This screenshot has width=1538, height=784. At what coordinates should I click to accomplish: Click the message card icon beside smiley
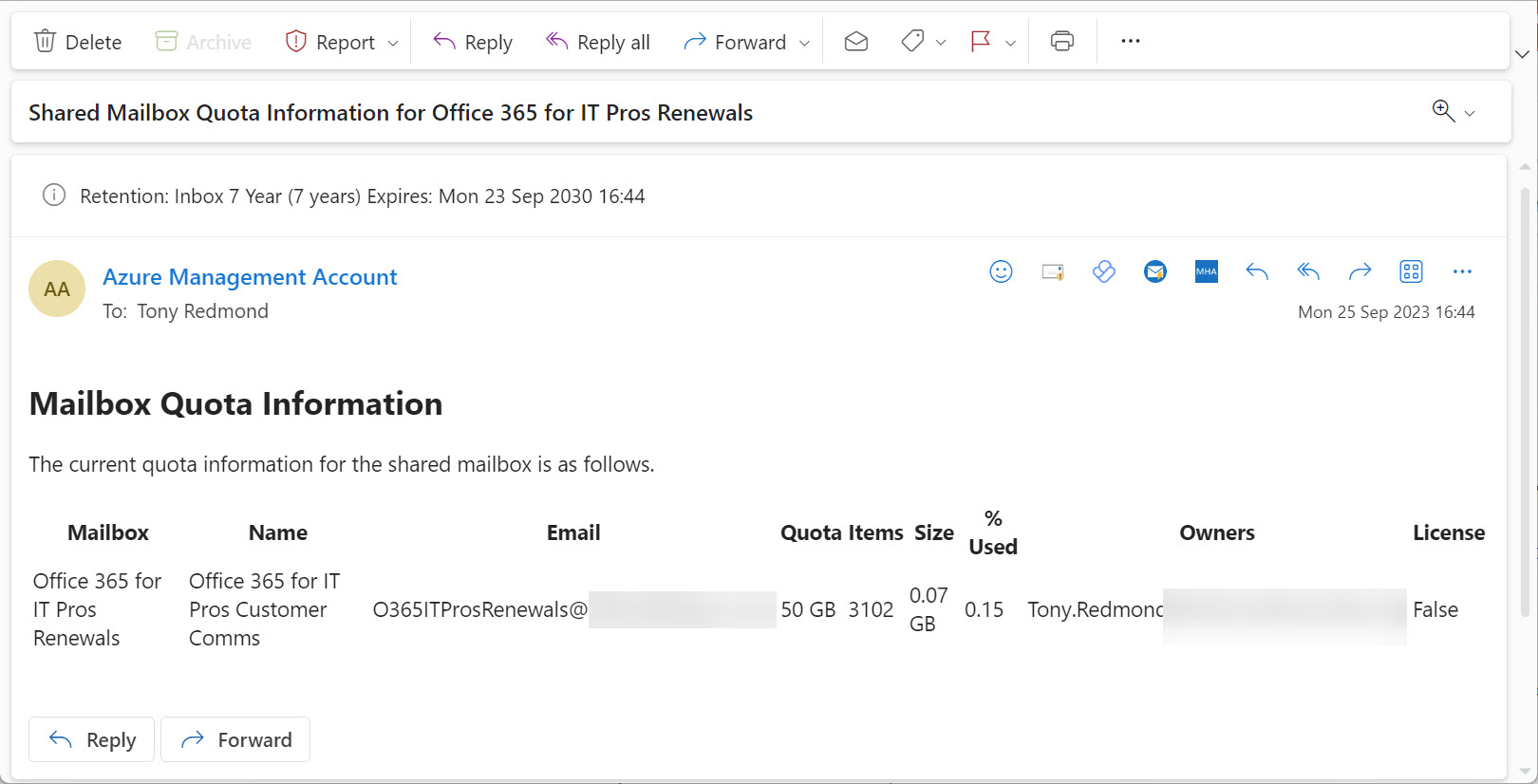click(x=1053, y=271)
